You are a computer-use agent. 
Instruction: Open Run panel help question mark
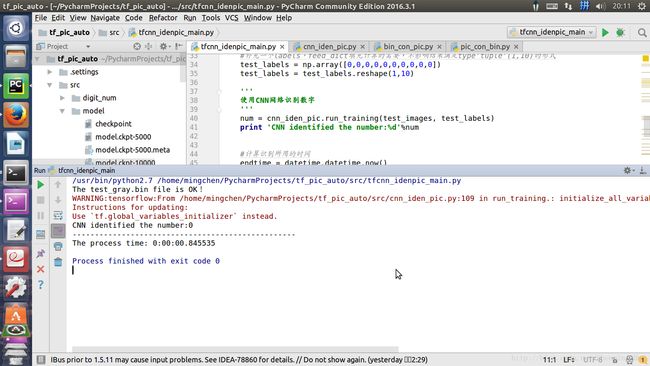41,285
